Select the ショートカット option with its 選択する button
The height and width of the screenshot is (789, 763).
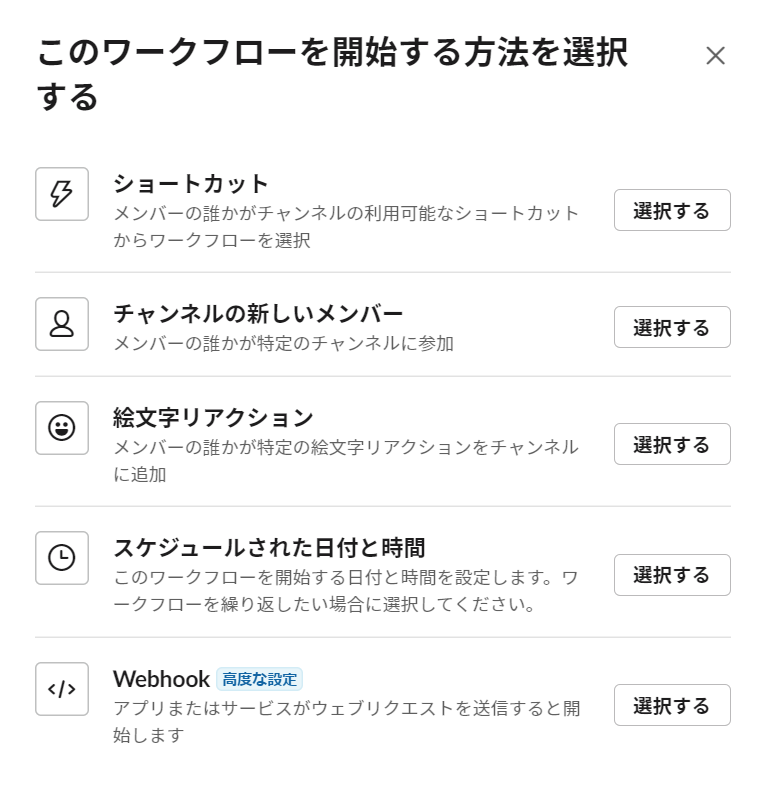click(x=672, y=210)
